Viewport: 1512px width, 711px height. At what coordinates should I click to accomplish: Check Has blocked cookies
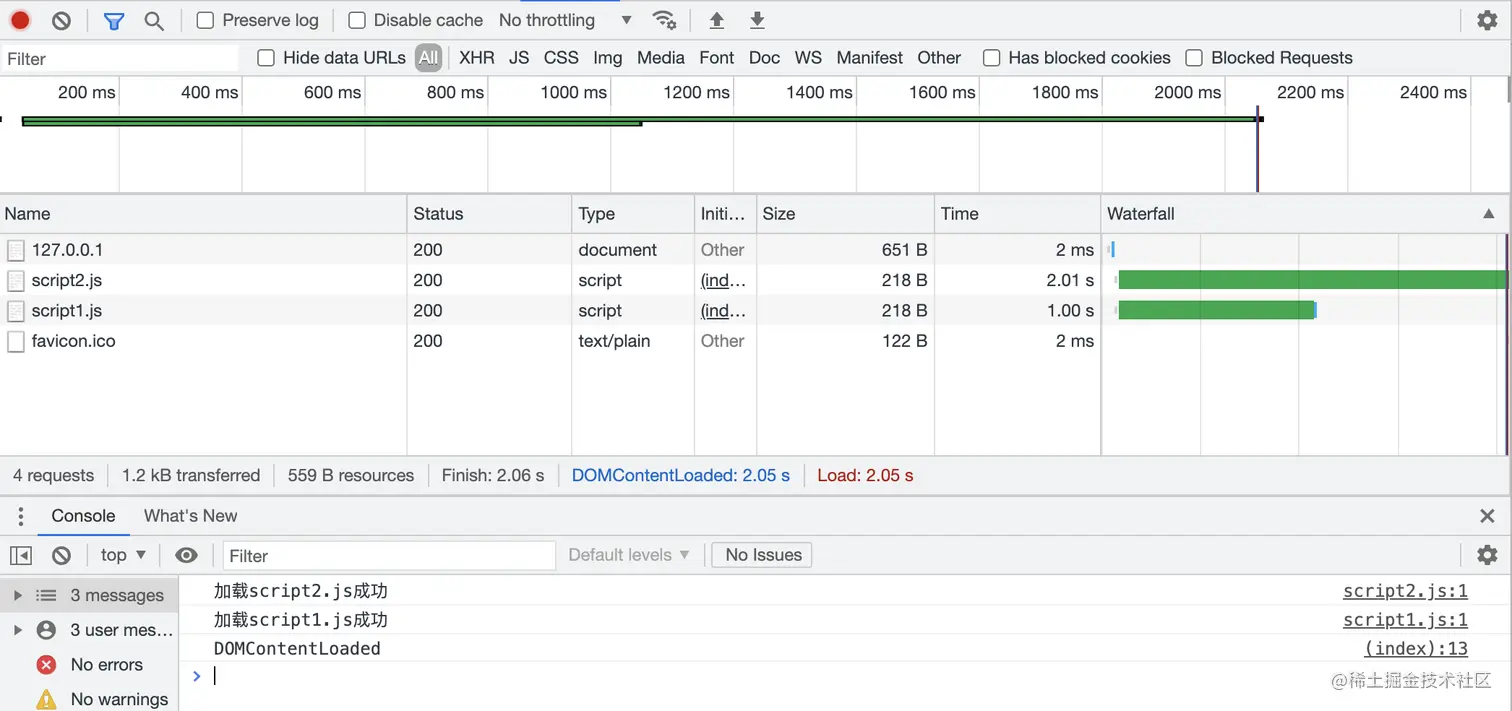tap(991, 58)
